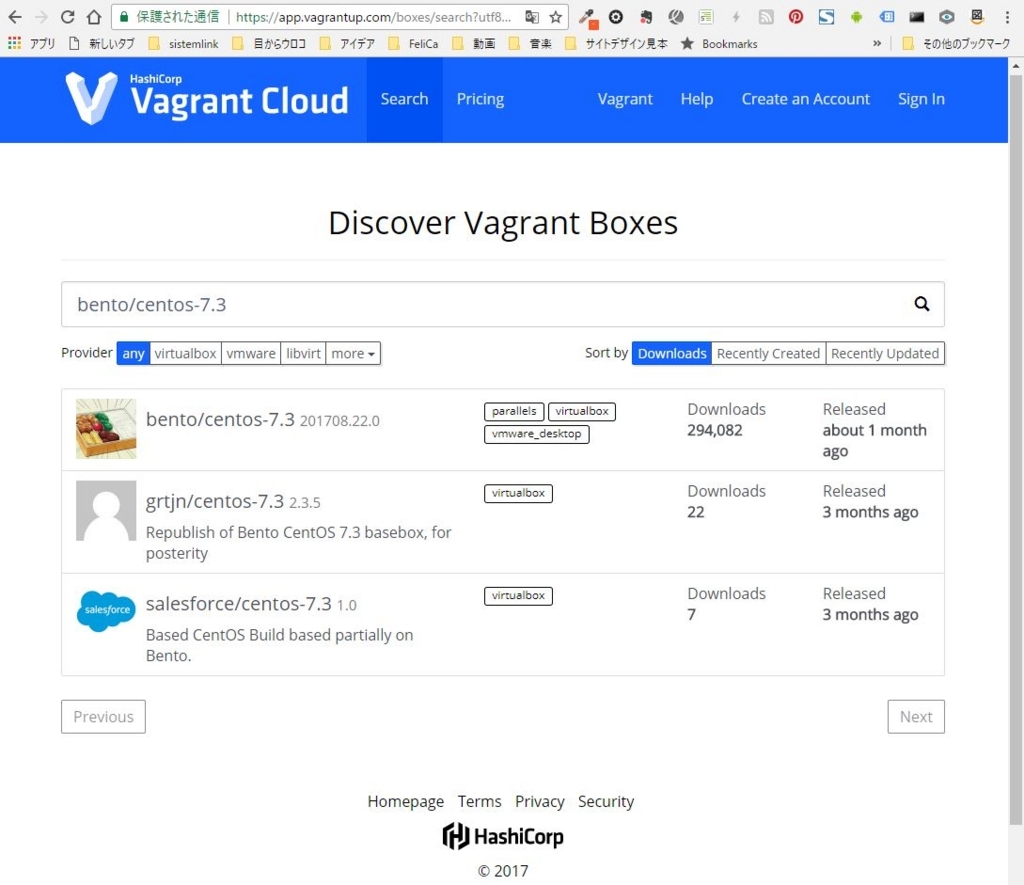Open the Security footer link
This screenshot has height=885, width=1024.
coord(605,801)
